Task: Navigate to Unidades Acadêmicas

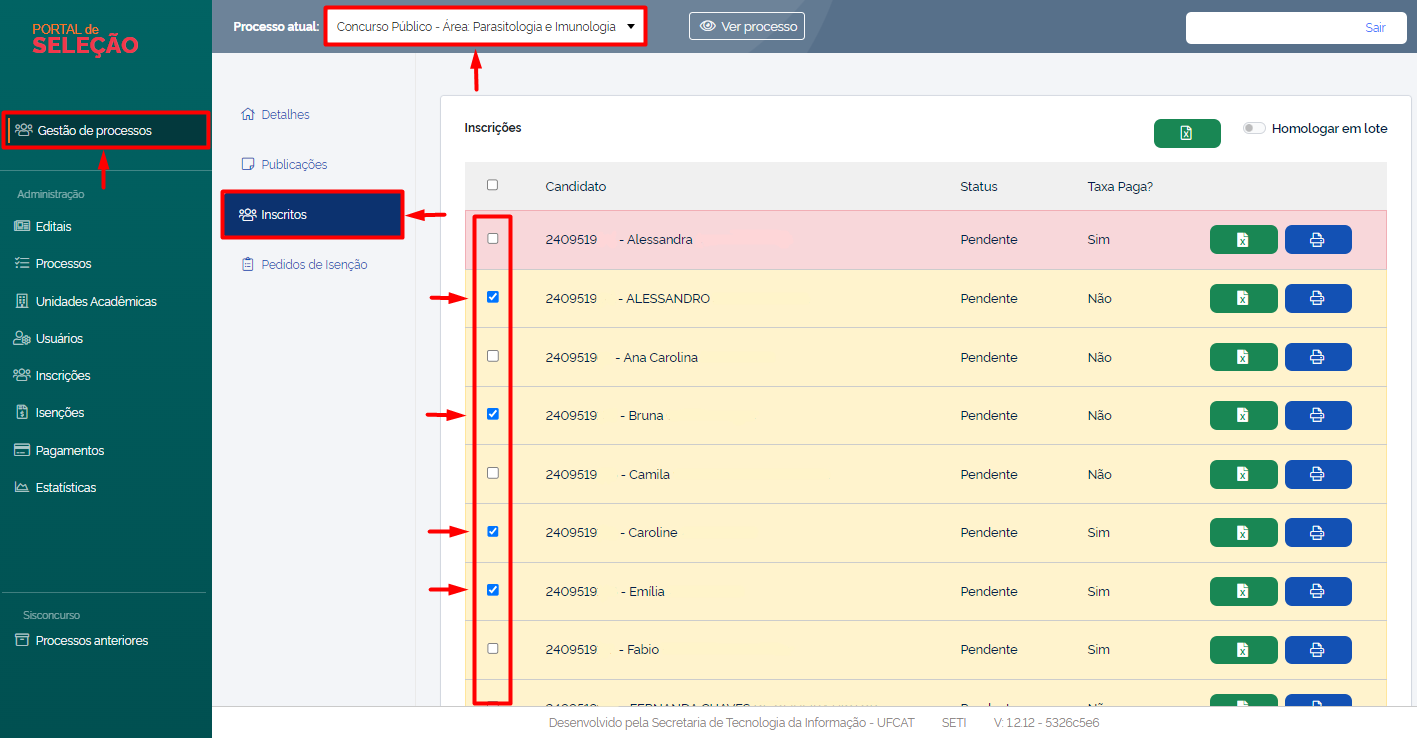Action: pos(85,302)
